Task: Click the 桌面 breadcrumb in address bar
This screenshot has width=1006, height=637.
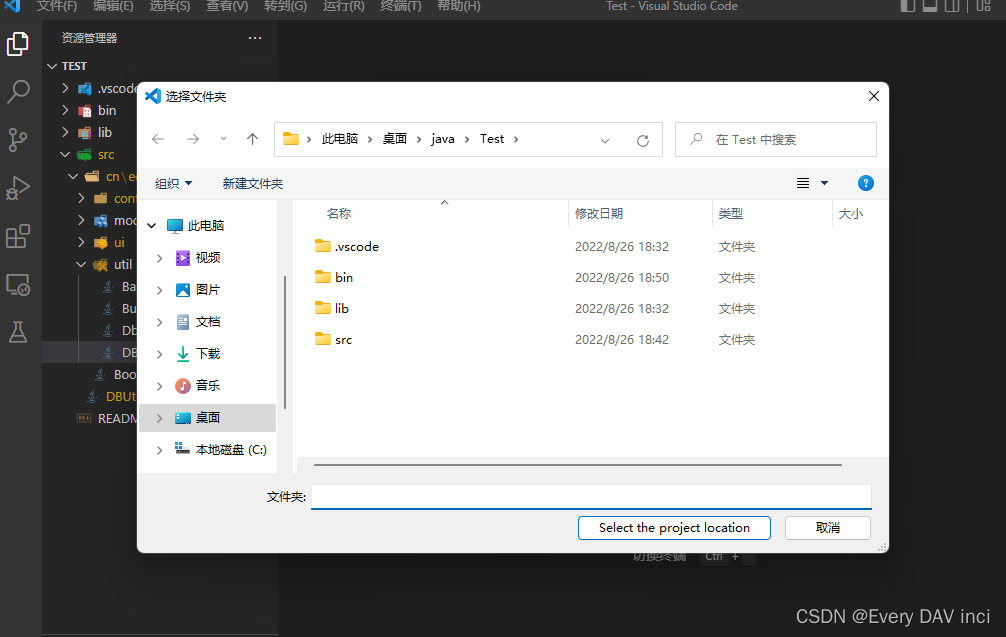Action: 395,139
